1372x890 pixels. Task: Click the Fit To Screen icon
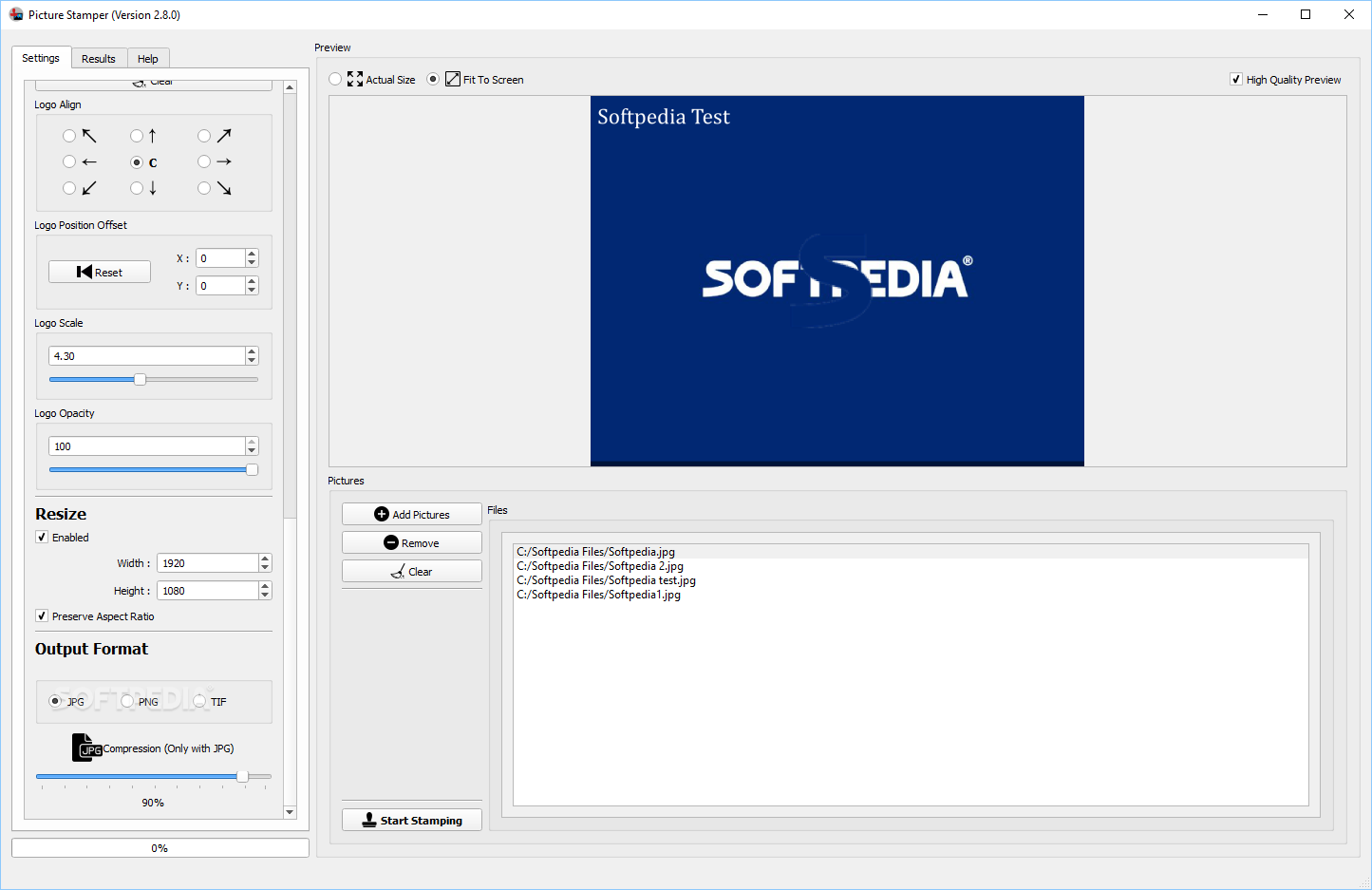pos(453,79)
